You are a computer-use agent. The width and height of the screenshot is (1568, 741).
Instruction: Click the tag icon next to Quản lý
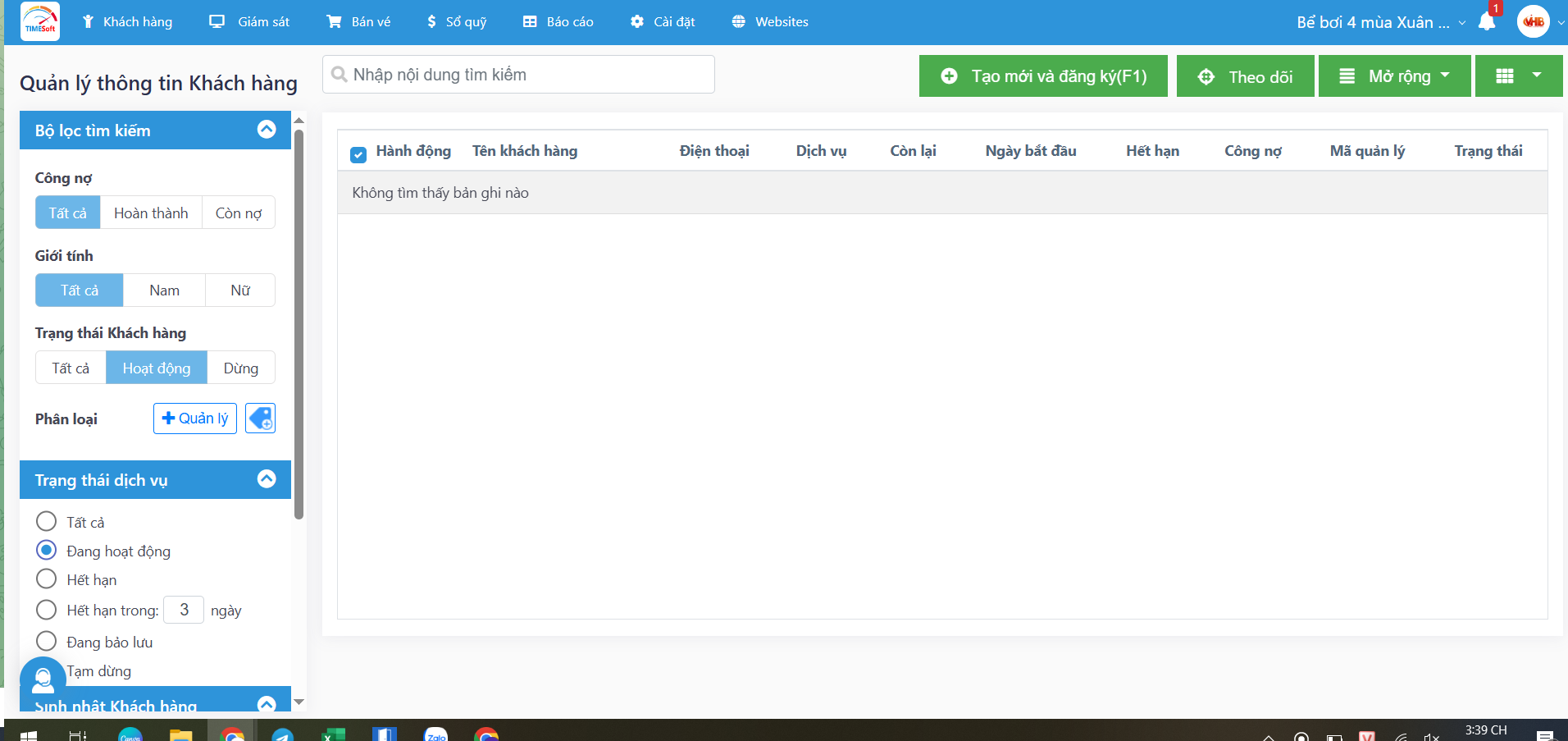point(260,419)
